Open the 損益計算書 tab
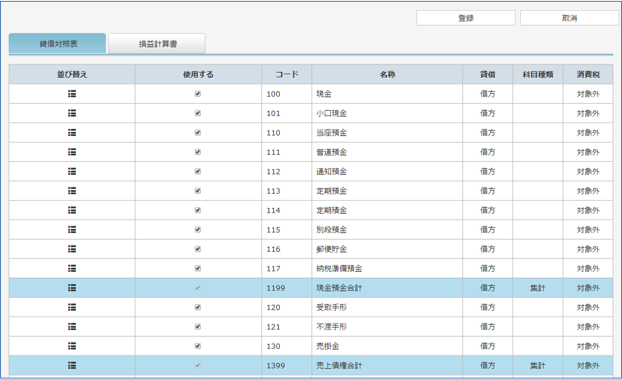 [157, 44]
